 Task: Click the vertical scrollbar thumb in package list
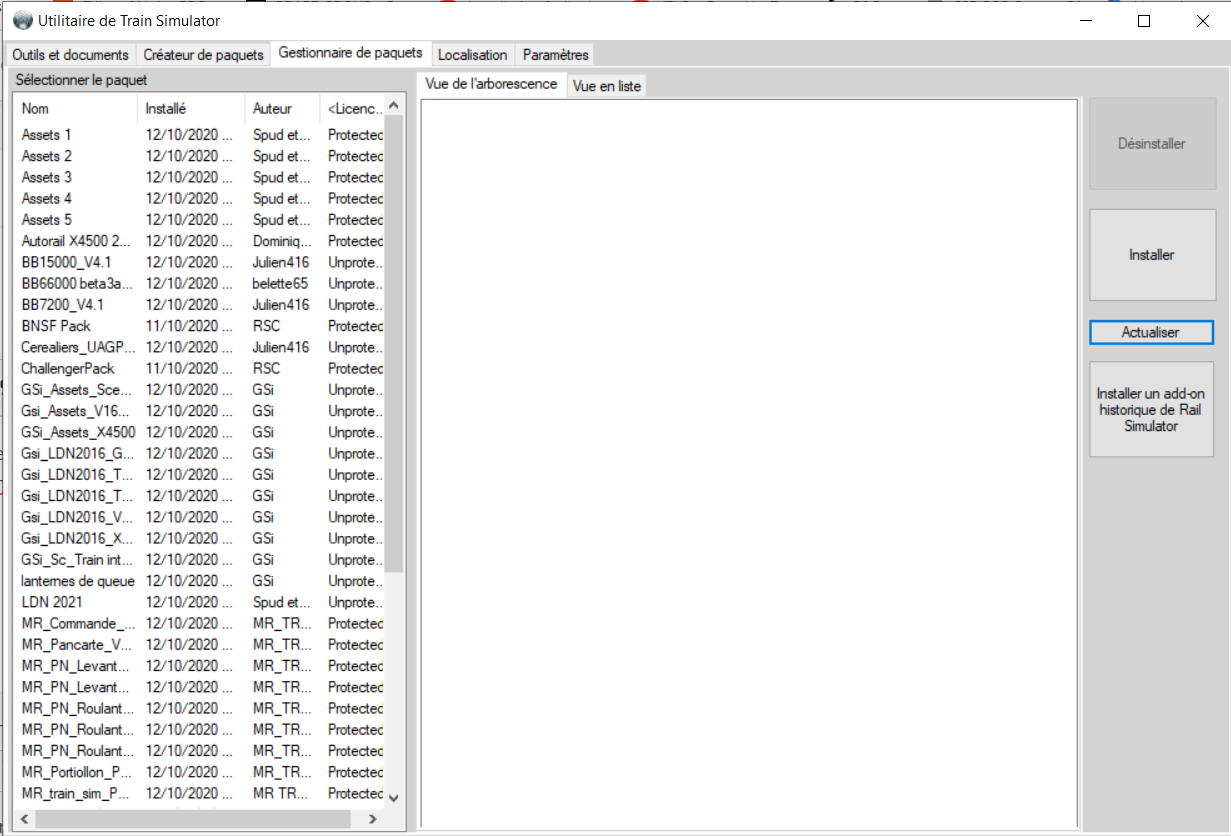tap(394, 343)
